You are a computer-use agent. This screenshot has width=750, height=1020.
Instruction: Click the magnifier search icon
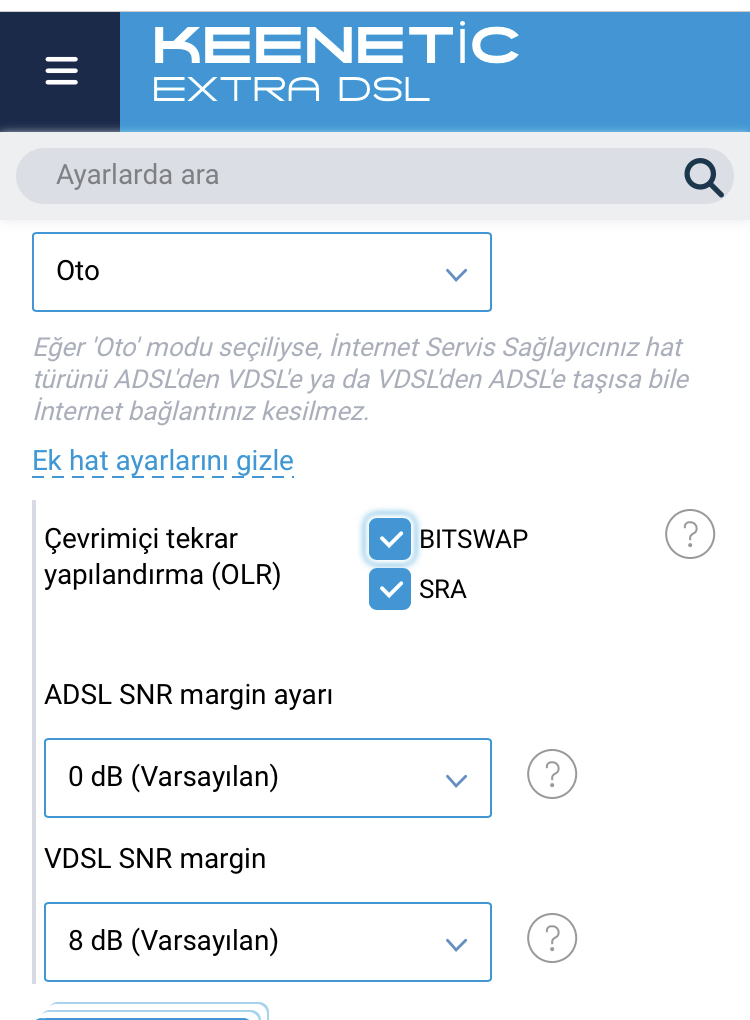pos(703,178)
